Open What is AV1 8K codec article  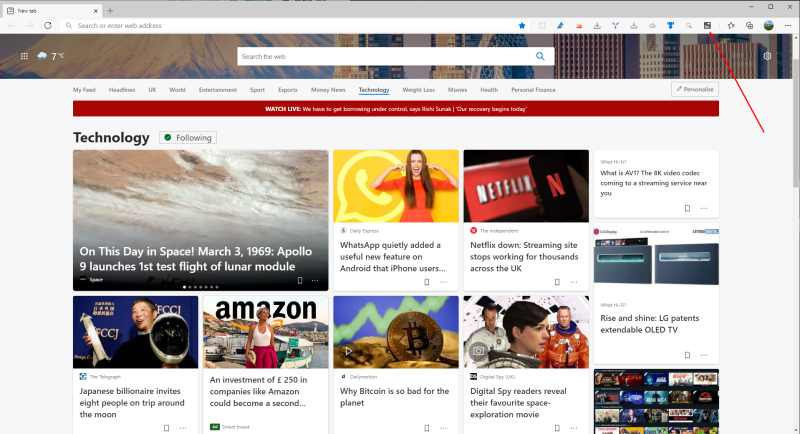[x=654, y=183]
